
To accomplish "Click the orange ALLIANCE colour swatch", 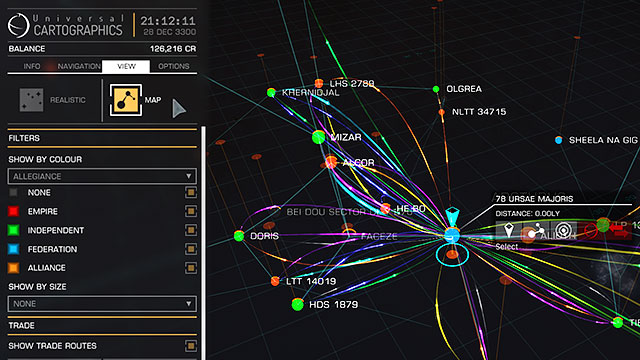I will tap(13, 268).
